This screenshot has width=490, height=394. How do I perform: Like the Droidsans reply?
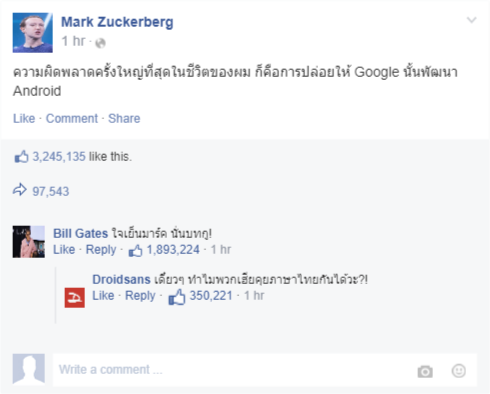coord(103,295)
